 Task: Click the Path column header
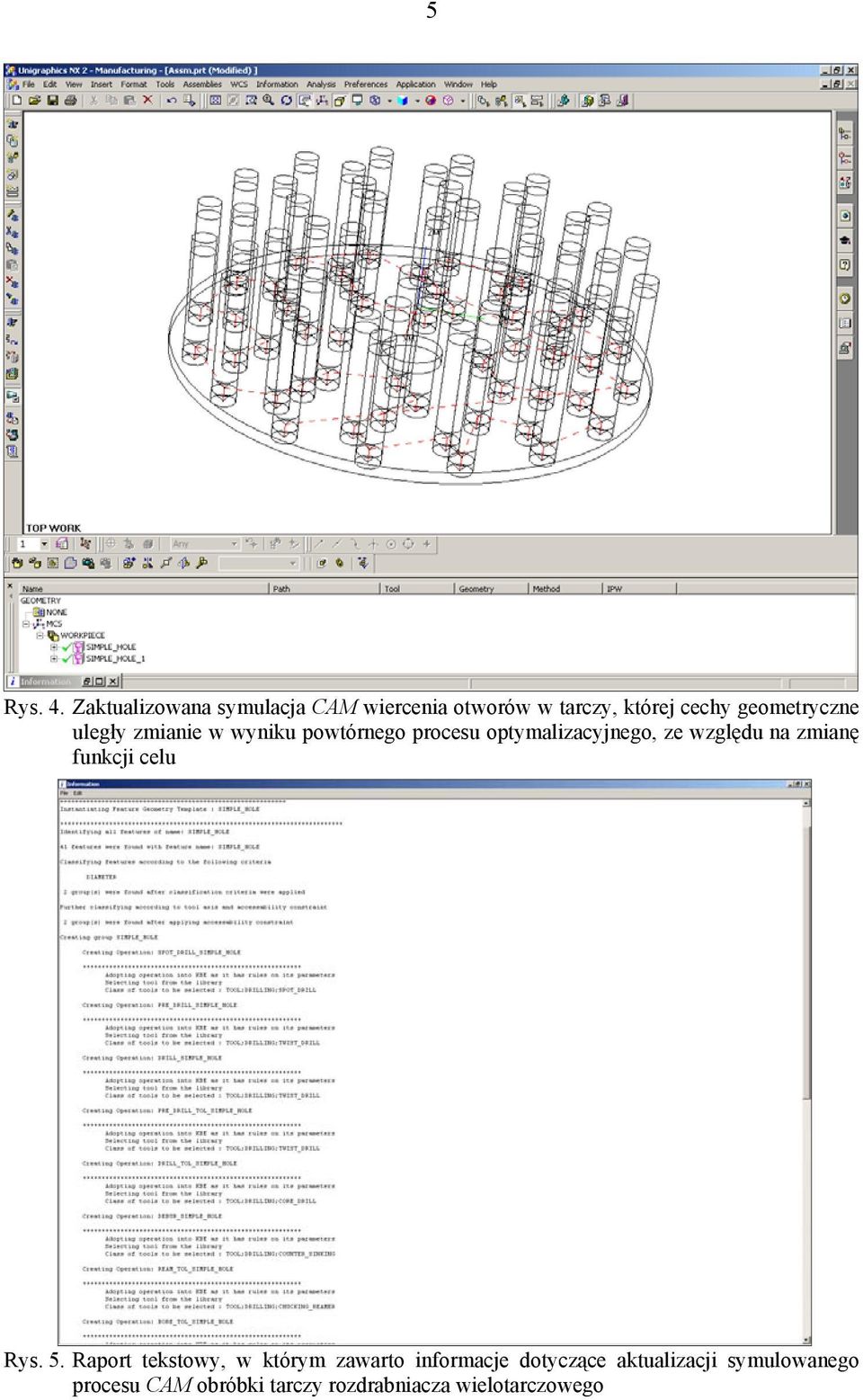pyautogui.click(x=325, y=589)
